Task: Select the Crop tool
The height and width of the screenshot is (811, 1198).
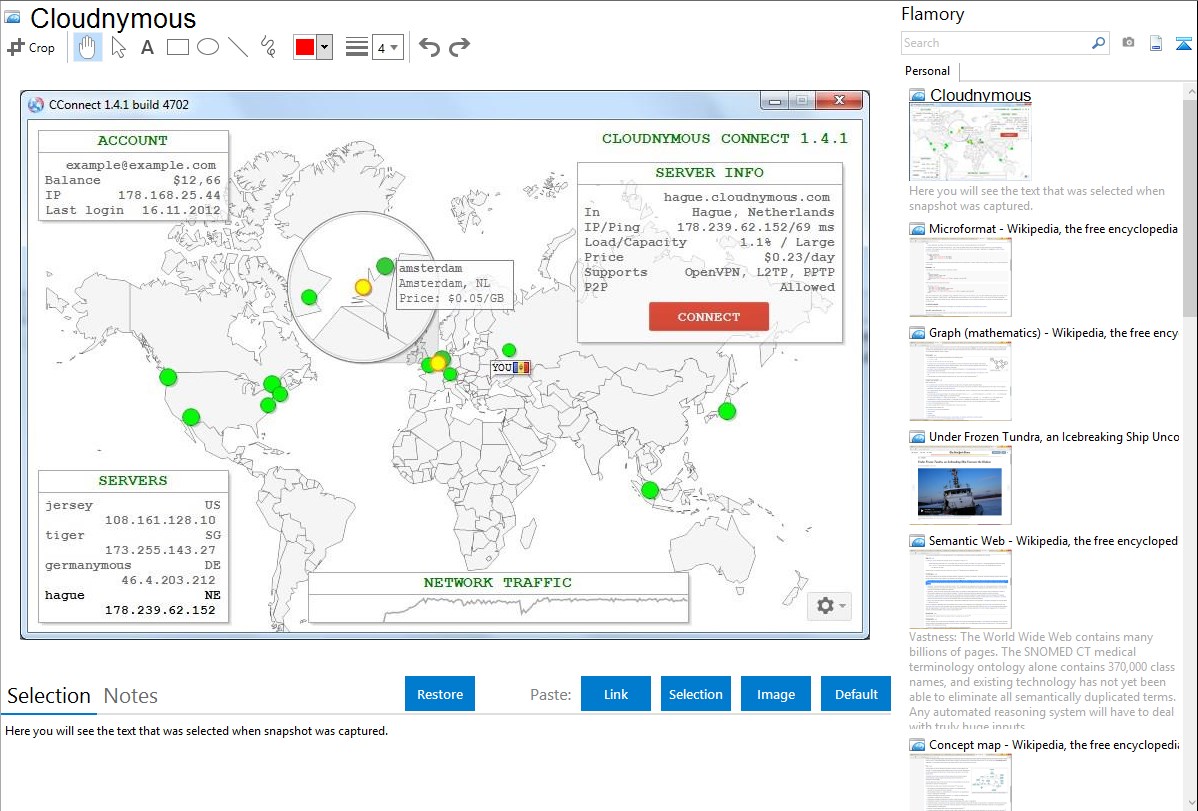Action: point(31,47)
